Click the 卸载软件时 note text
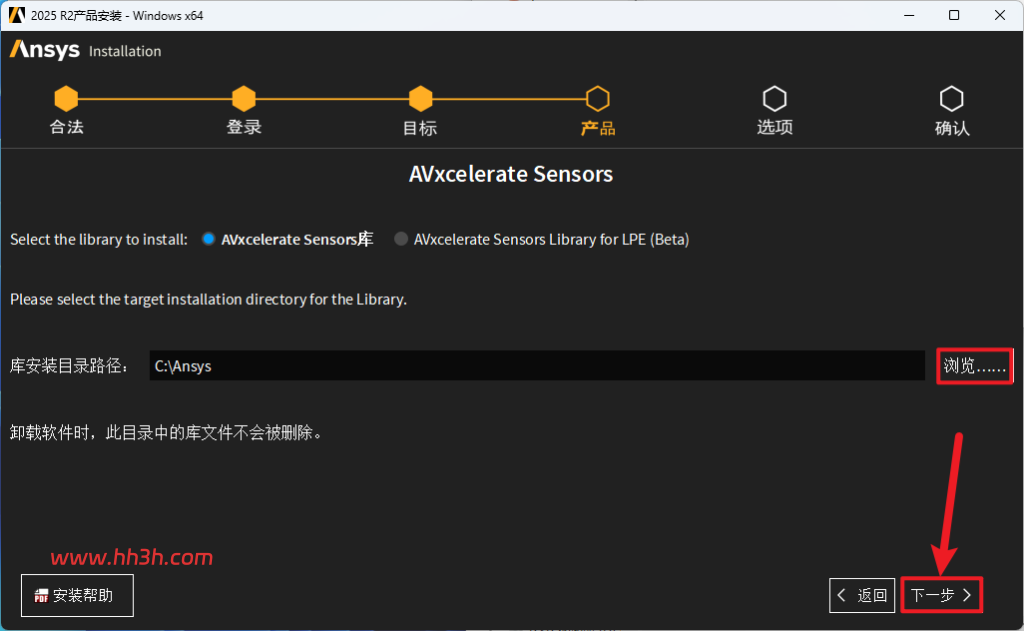Image resolution: width=1024 pixels, height=631 pixels. 166,432
